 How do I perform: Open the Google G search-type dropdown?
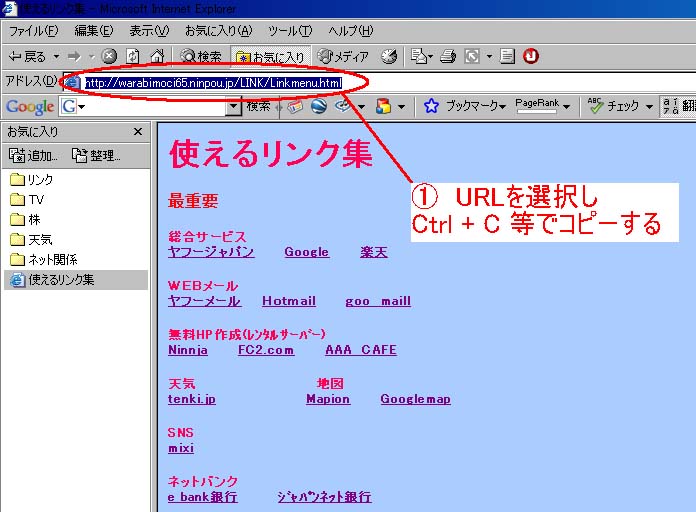click(x=82, y=107)
